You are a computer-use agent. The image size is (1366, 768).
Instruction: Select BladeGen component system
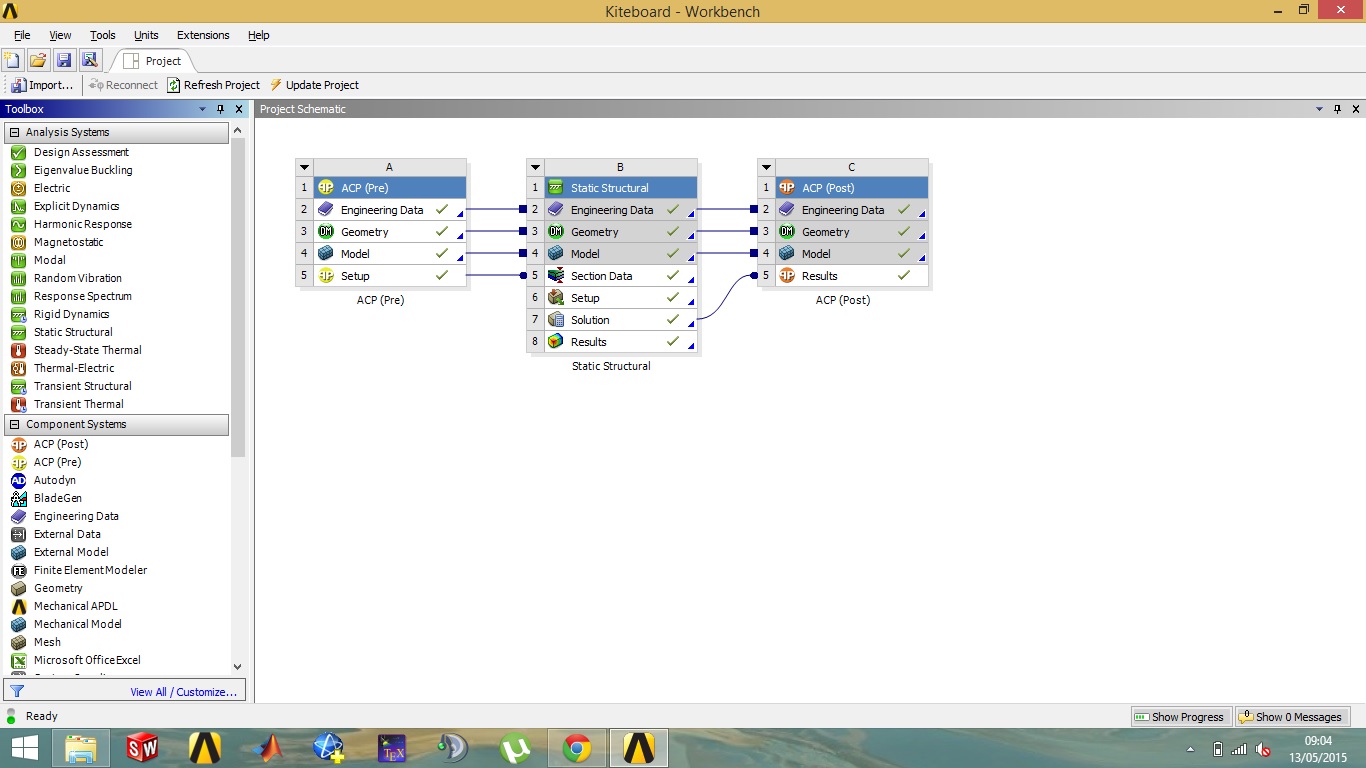58,498
